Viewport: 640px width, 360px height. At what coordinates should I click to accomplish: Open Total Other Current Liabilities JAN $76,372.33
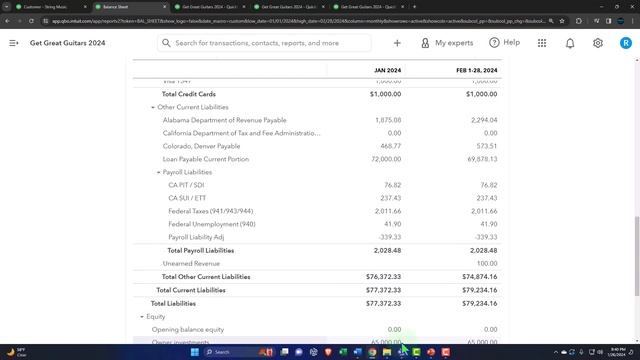tap(383, 277)
